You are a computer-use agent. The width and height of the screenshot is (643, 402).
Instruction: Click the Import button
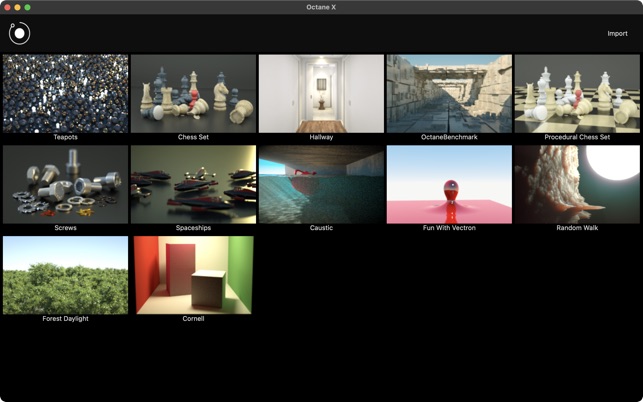click(x=617, y=34)
